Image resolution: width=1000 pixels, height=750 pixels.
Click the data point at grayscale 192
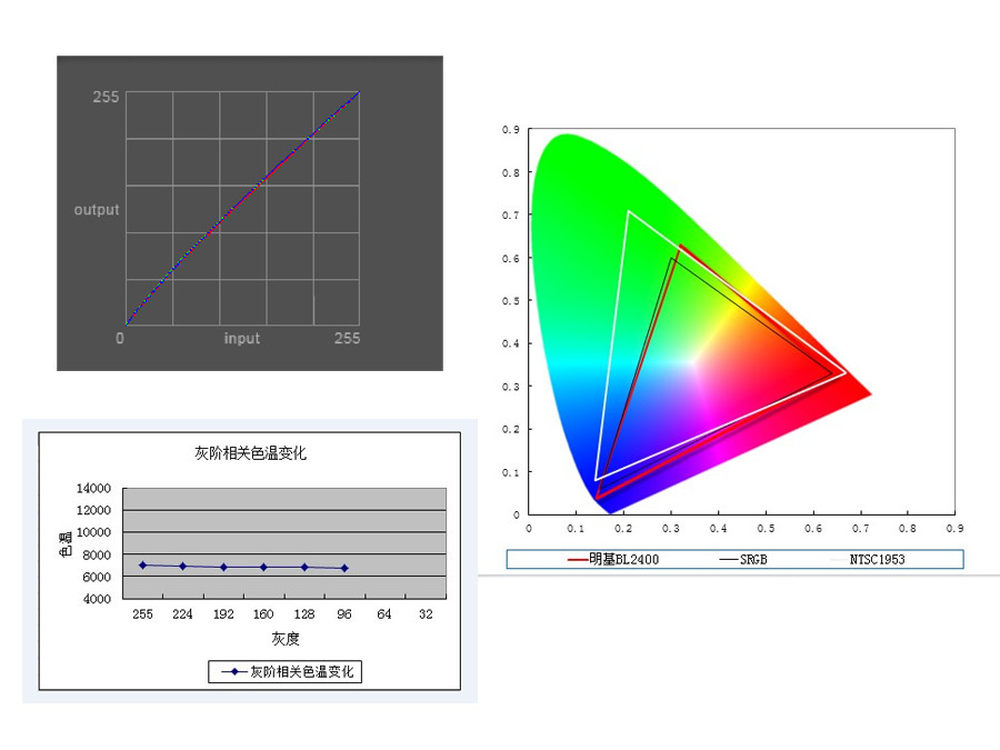pos(224,567)
